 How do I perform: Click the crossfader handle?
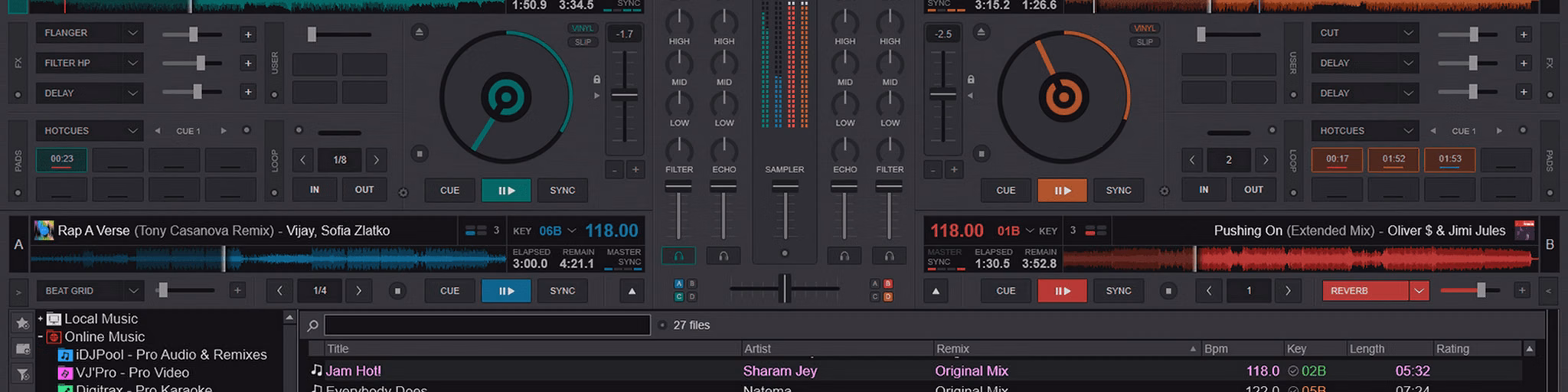784,288
